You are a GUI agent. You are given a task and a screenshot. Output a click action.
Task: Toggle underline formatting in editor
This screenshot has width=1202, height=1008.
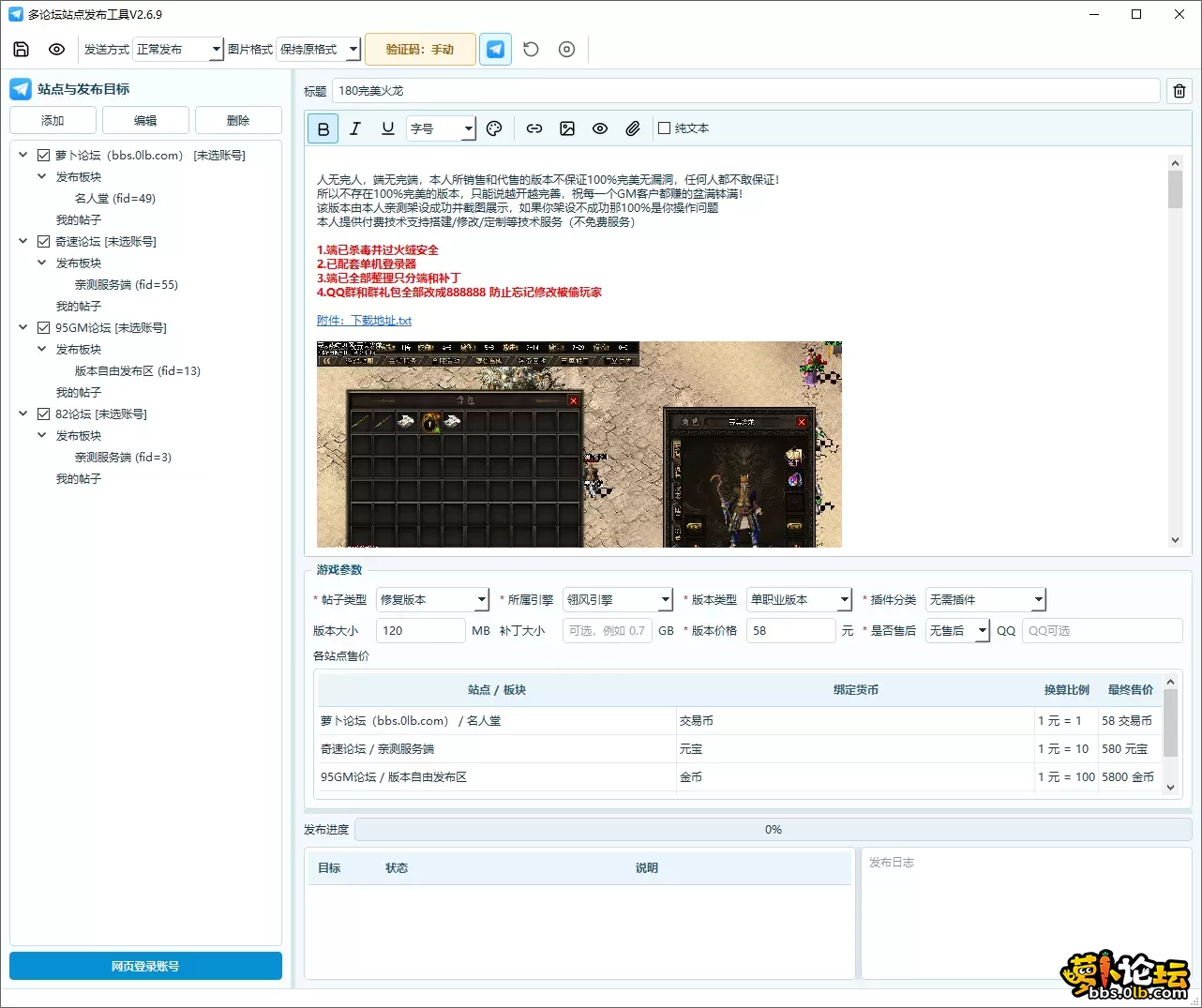tap(387, 129)
